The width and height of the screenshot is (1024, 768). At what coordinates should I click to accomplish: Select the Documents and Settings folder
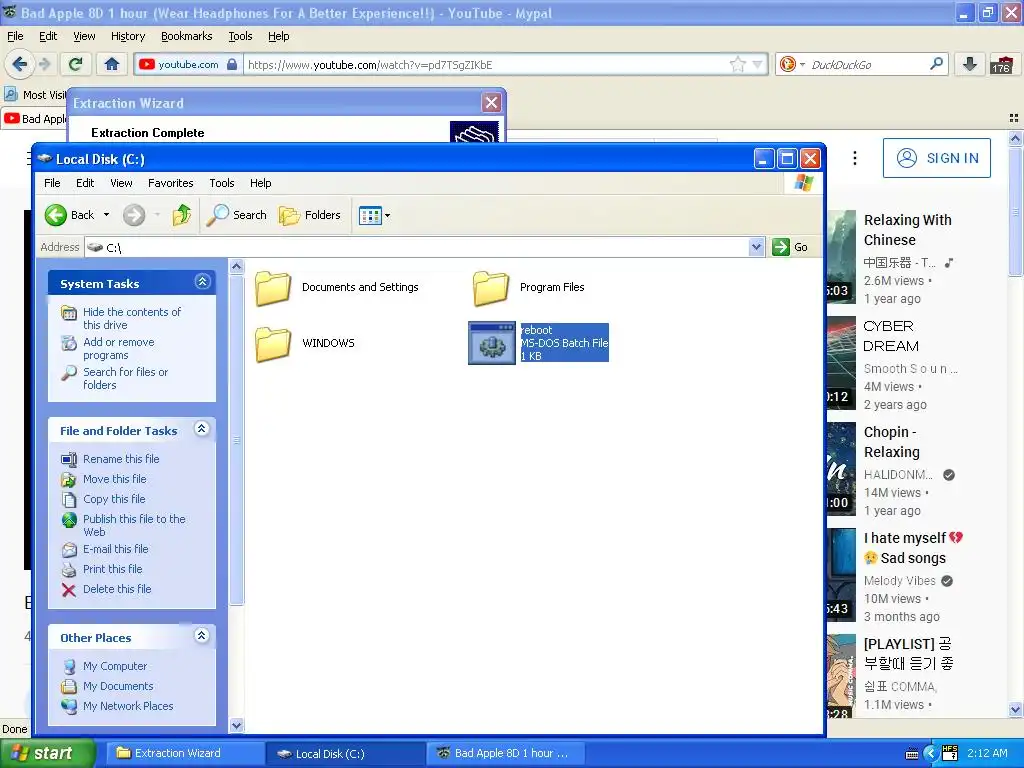[x=337, y=288]
